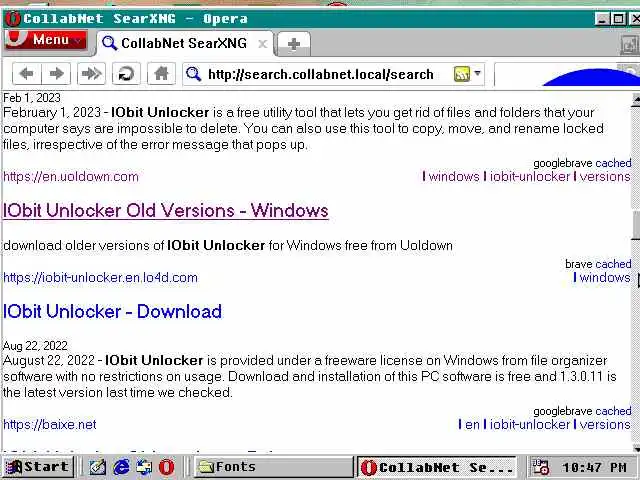Go forward with the Forward arrow
This screenshot has height=480, width=640.
tap(56, 74)
